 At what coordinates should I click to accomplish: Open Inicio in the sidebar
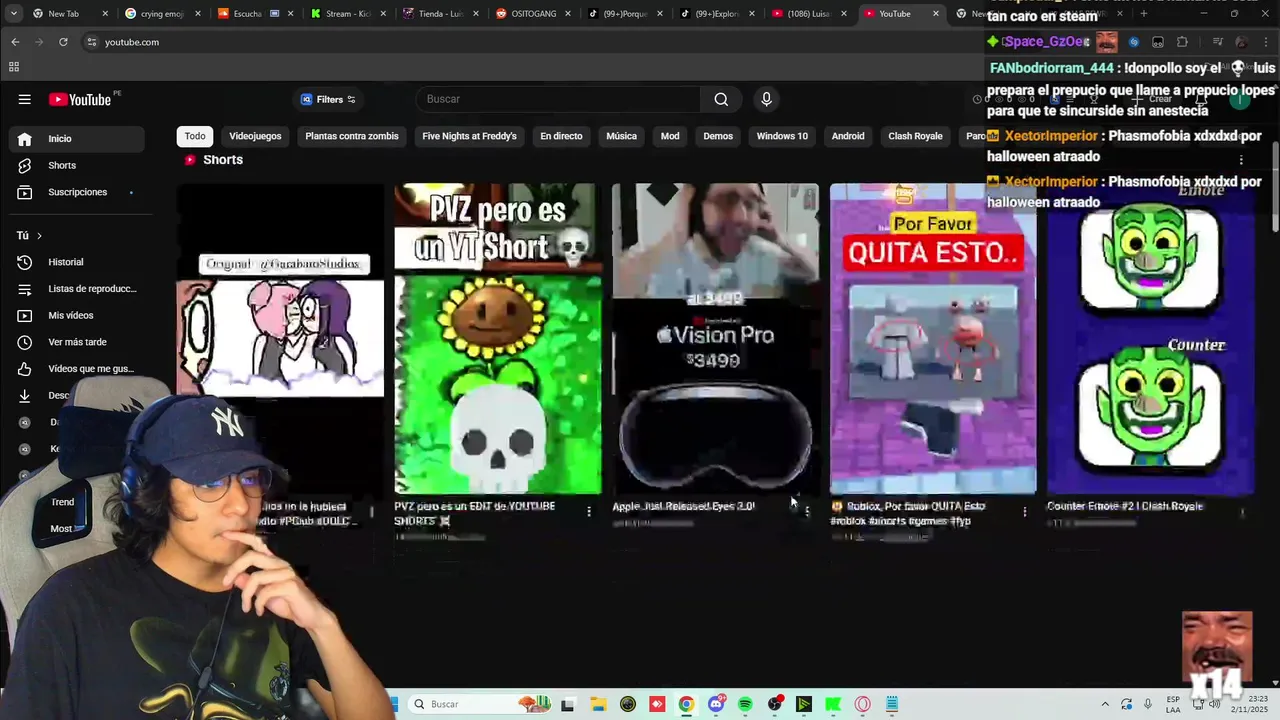(x=76, y=139)
